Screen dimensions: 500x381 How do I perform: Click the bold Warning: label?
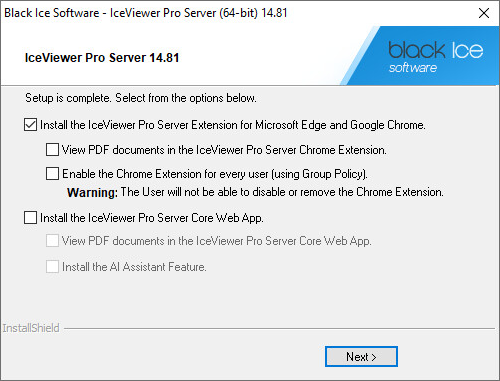[x=92, y=192]
